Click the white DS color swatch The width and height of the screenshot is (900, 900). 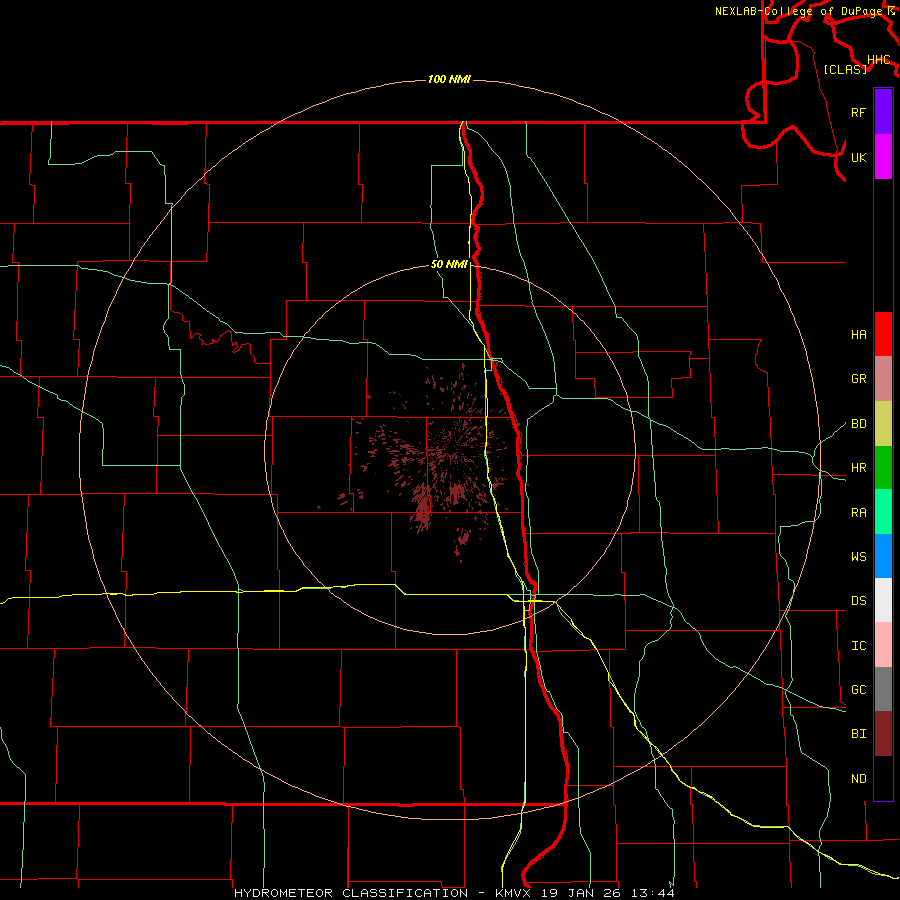tap(883, 600)
